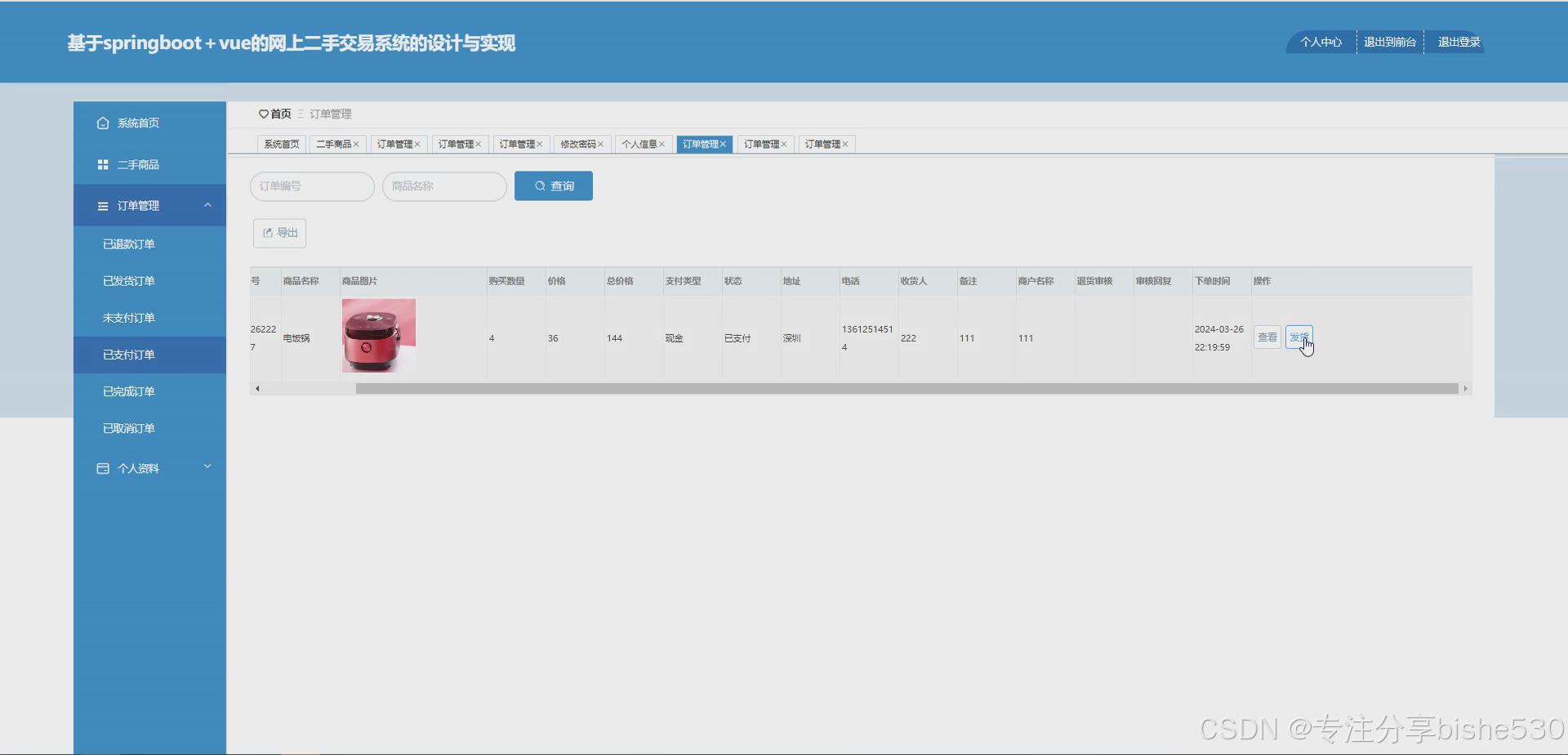This screenshot has height=755, width=1568.
Task: Click the table's horizontal scrollbar thumb
Action: pos(906,389)
